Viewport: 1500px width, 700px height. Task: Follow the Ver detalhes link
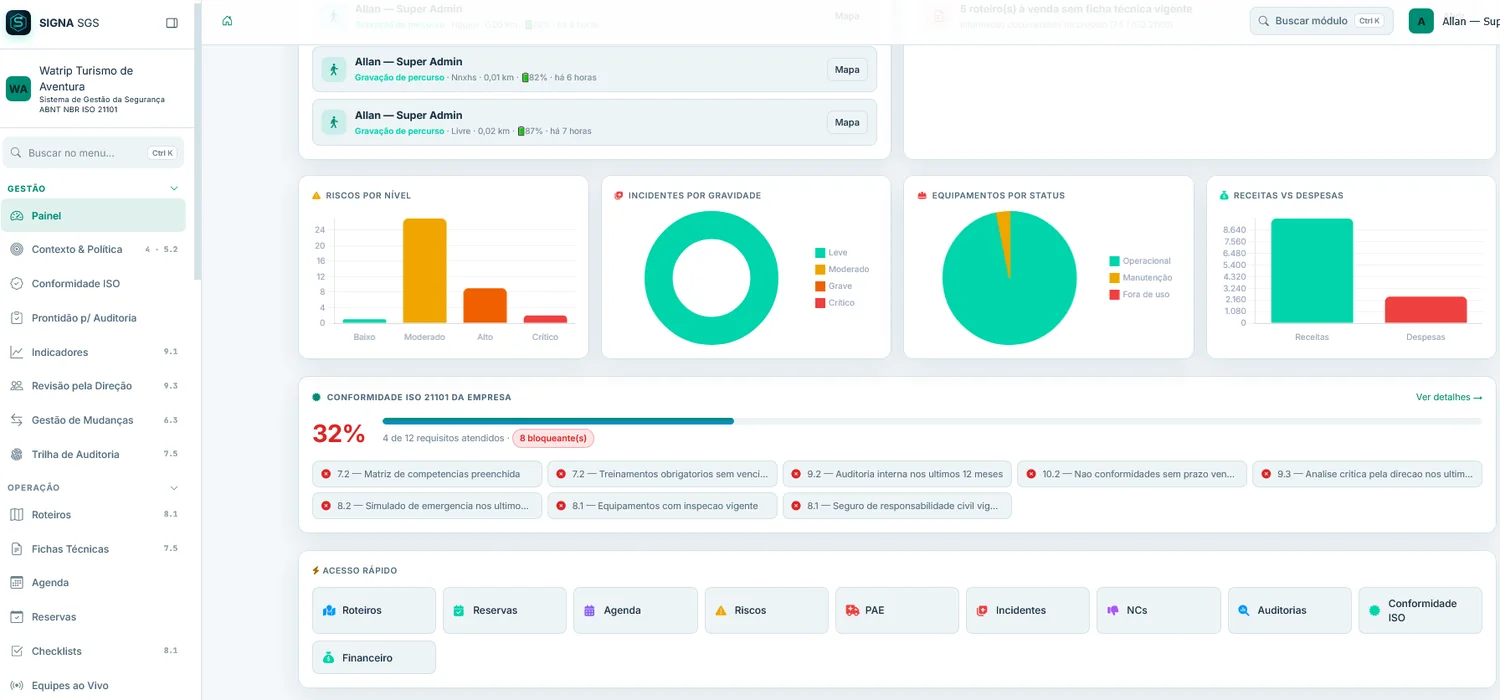(1449, 397)
